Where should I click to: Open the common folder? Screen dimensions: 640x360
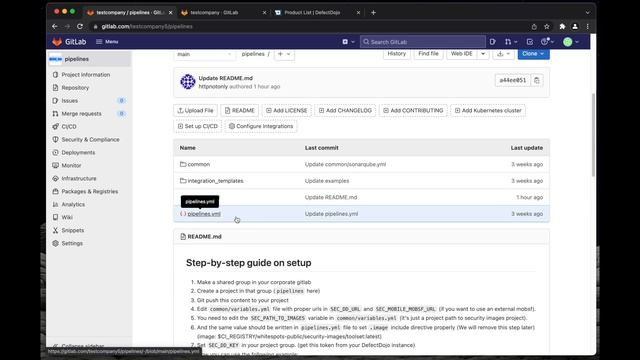click(199, 164)
